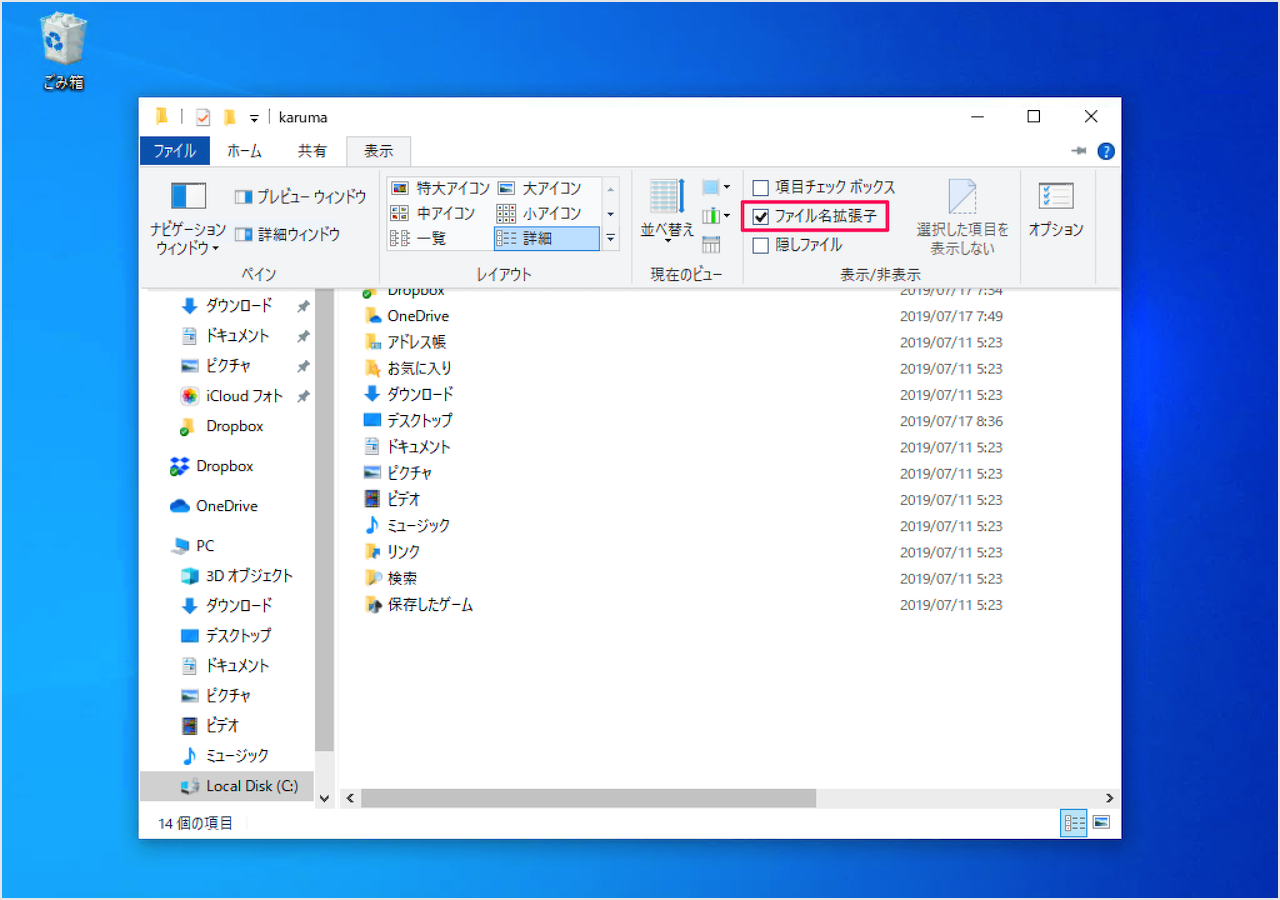Click Size all columns to fit icon
This screenshot has height=900, width=1280.
(711, 243)
